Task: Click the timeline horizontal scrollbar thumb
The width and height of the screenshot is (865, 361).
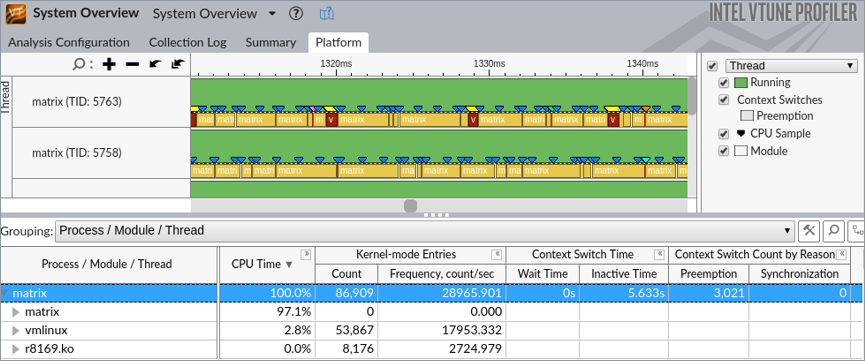Action: click(x=410, y=206)
